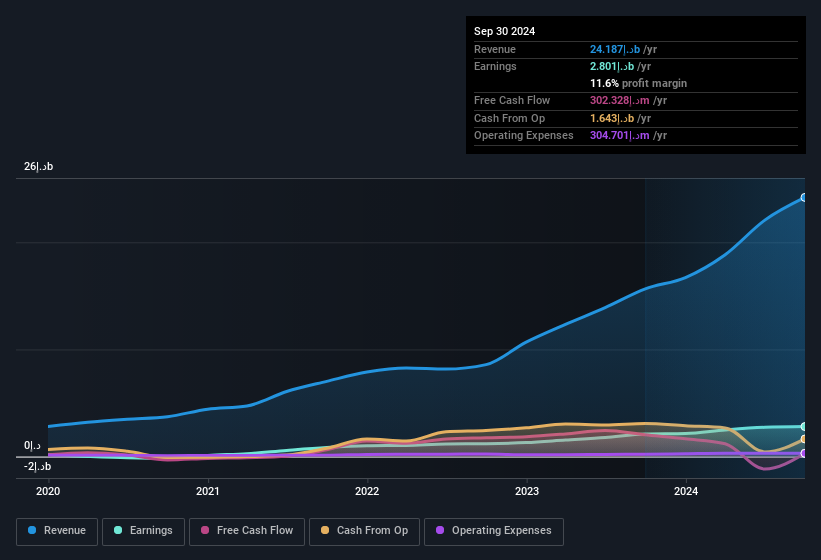Click the 2022 x-axis label
Image resolution: width=821 pixels, height=560 pixels.
pos(367,491)
